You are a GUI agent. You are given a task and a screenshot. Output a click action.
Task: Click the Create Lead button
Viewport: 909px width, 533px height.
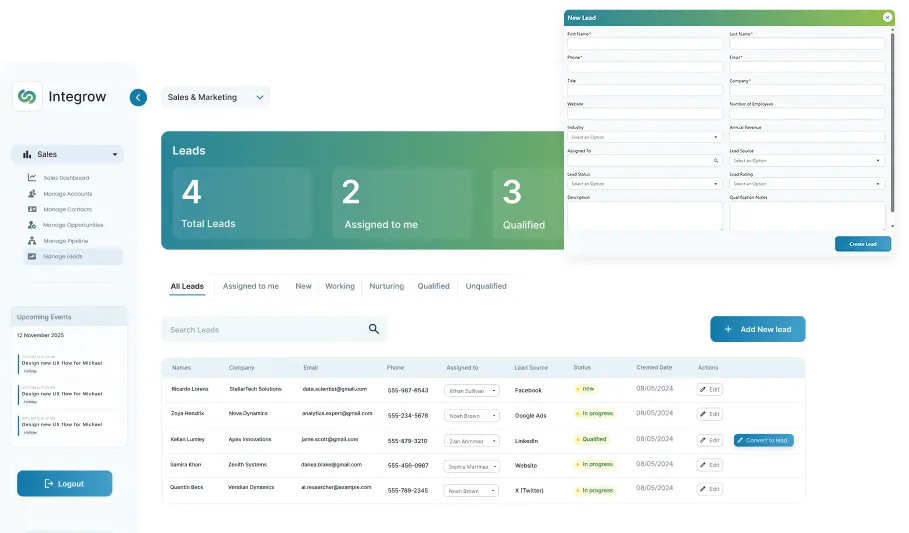tap(862, 244)
